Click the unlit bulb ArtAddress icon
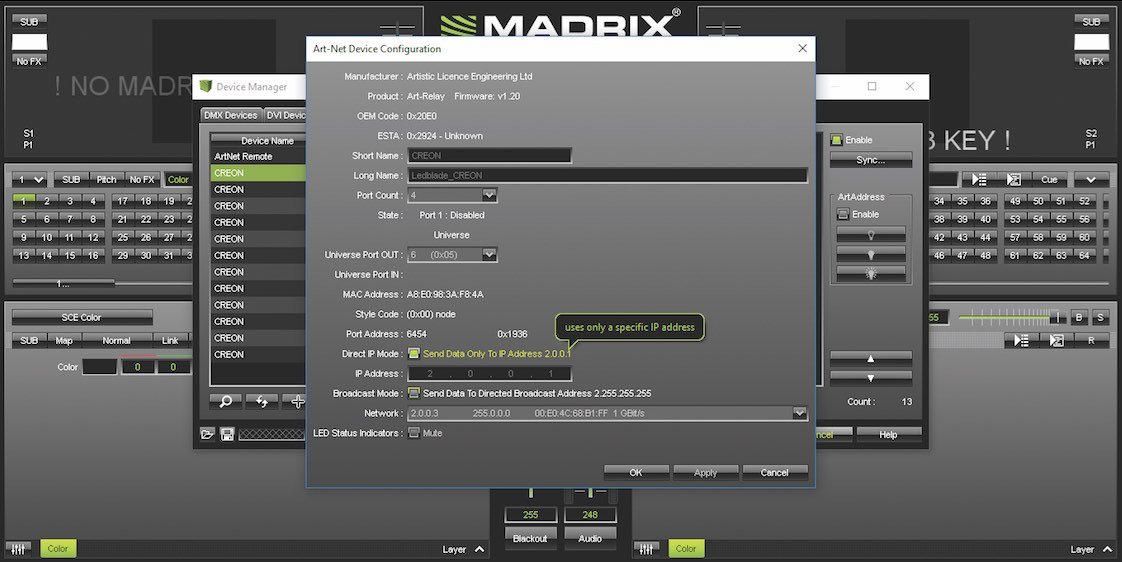This screenshot has width=1122, height=562. (x=871, y=234)
